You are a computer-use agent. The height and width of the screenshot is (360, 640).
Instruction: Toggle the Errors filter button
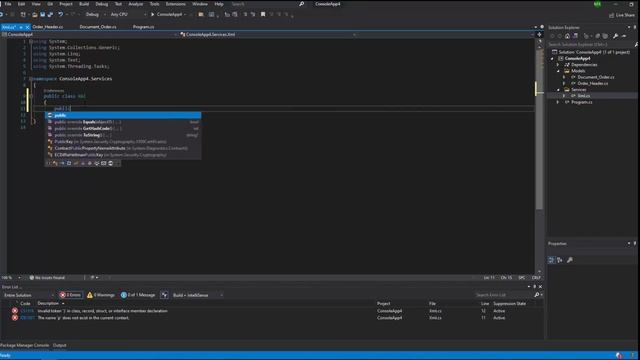coord(71,295)
